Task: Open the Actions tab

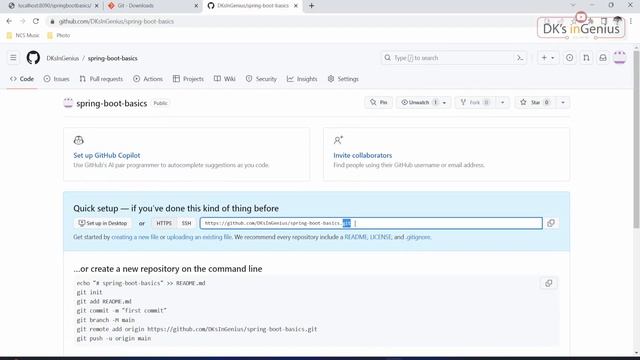Action: pyautogui.click(x=148, y=79)
